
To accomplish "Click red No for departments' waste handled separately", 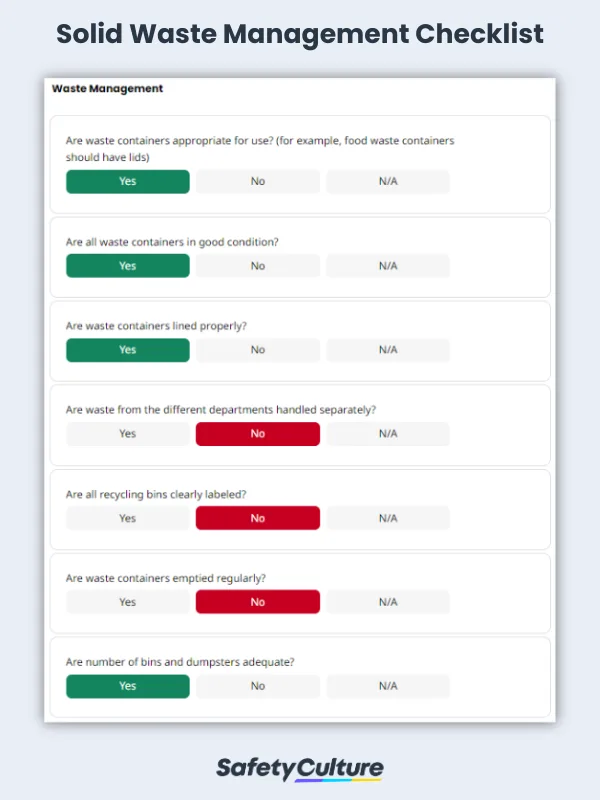I will coord(258,434).
